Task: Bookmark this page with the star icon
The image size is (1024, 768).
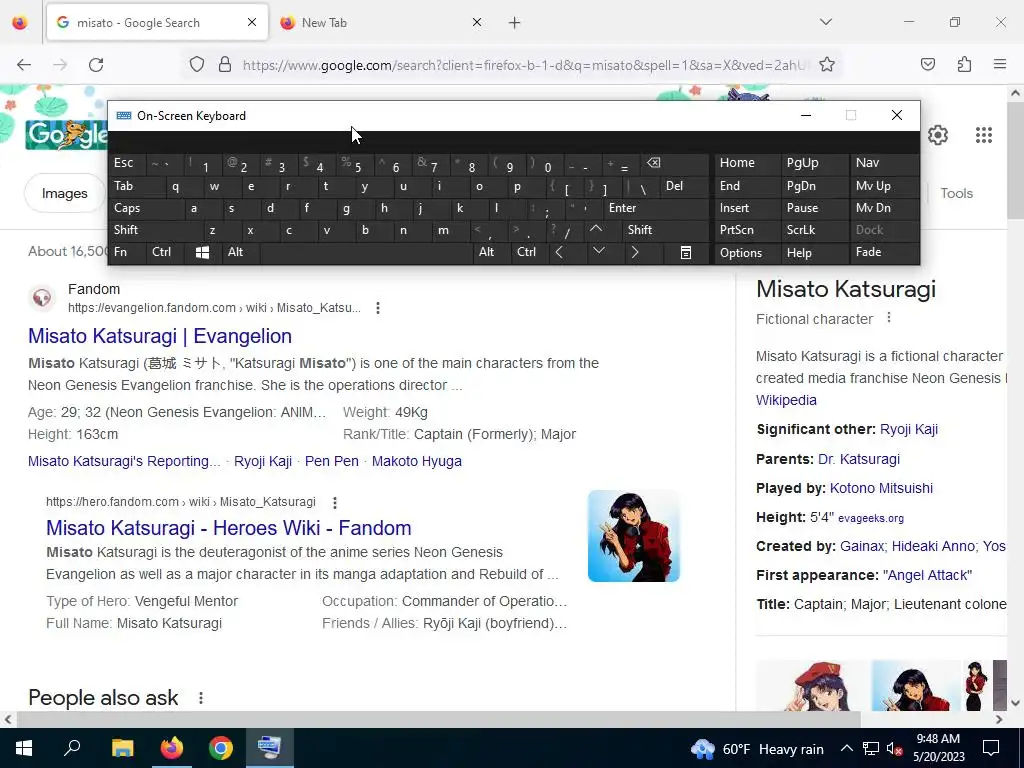Action: pyautogui.click(x=827, y=65)
